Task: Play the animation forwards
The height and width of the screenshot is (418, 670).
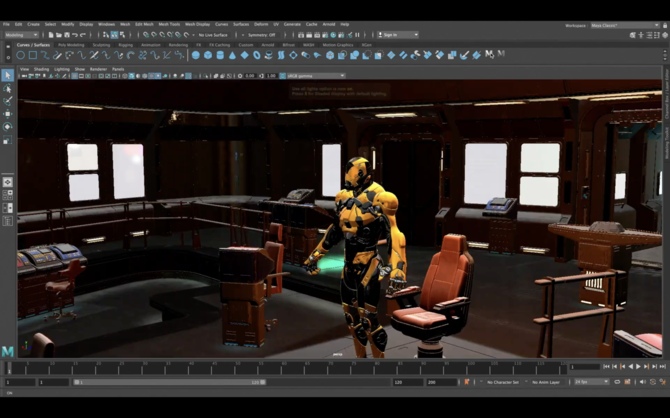Action: (638, 367)
